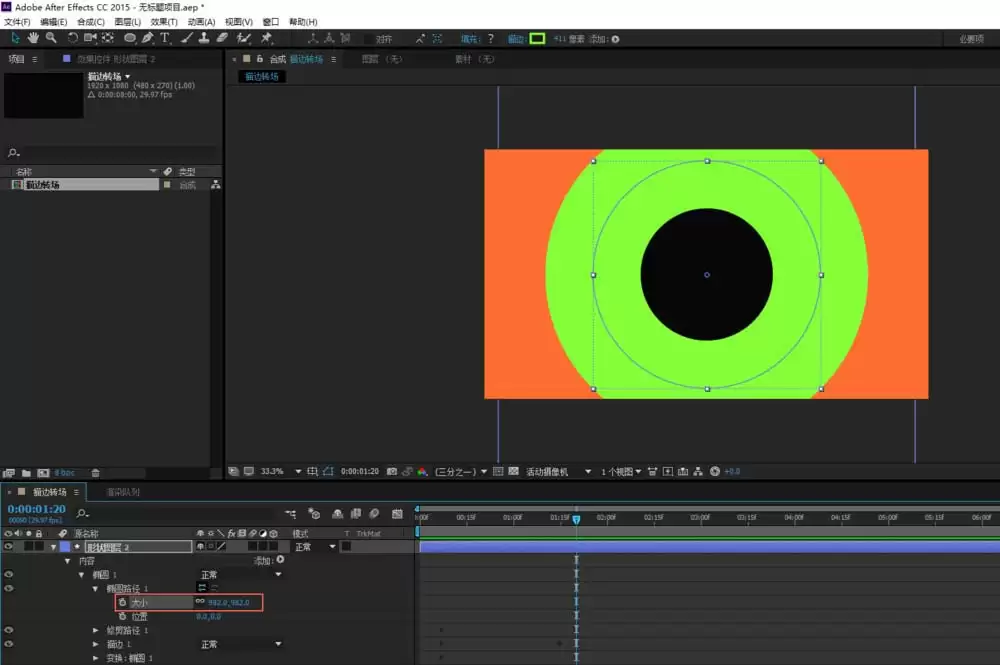Toggle the size stopwatch keyframe icon

tap(122, 602)
